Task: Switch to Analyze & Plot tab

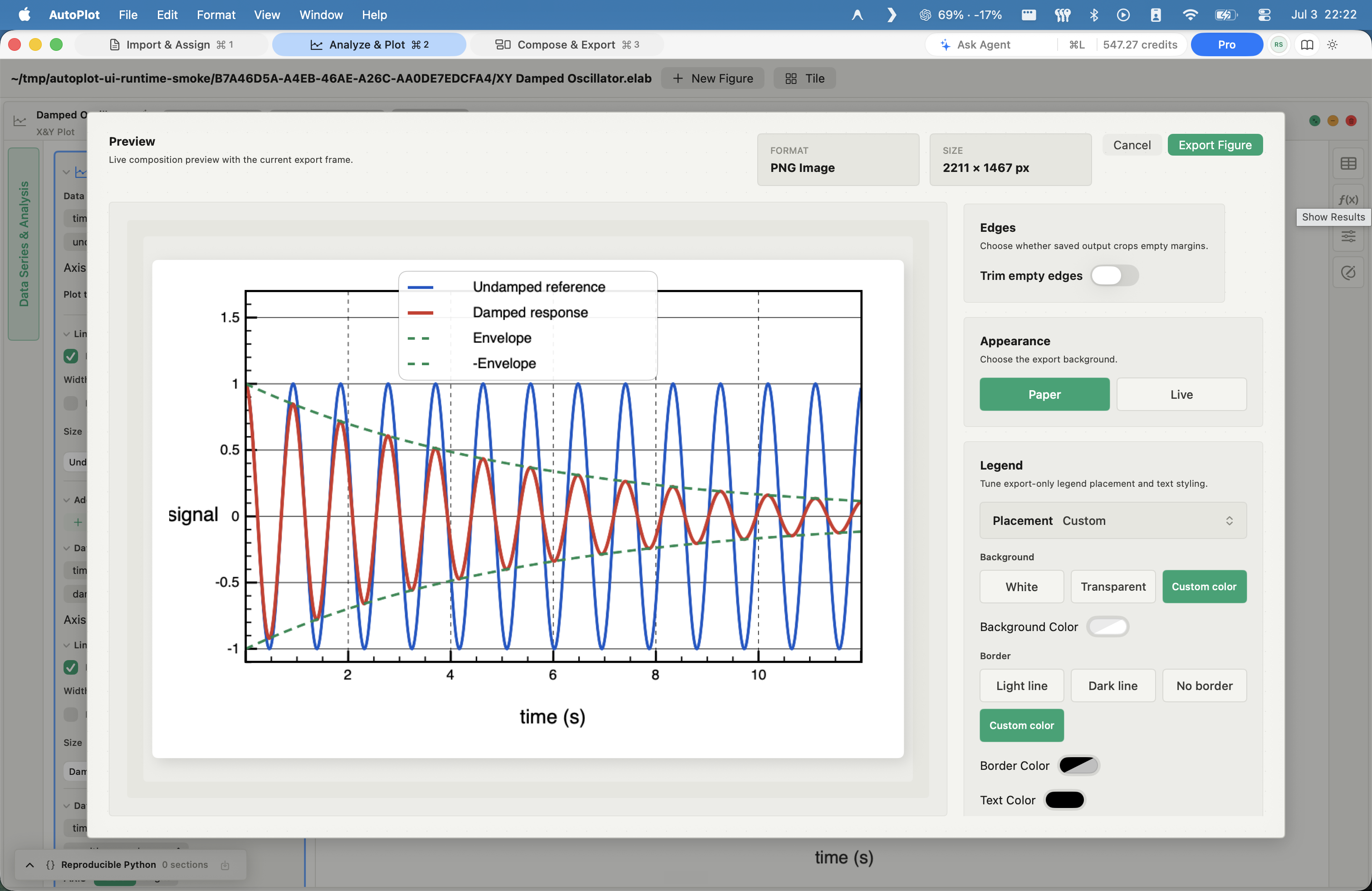Action: [369, 45]
